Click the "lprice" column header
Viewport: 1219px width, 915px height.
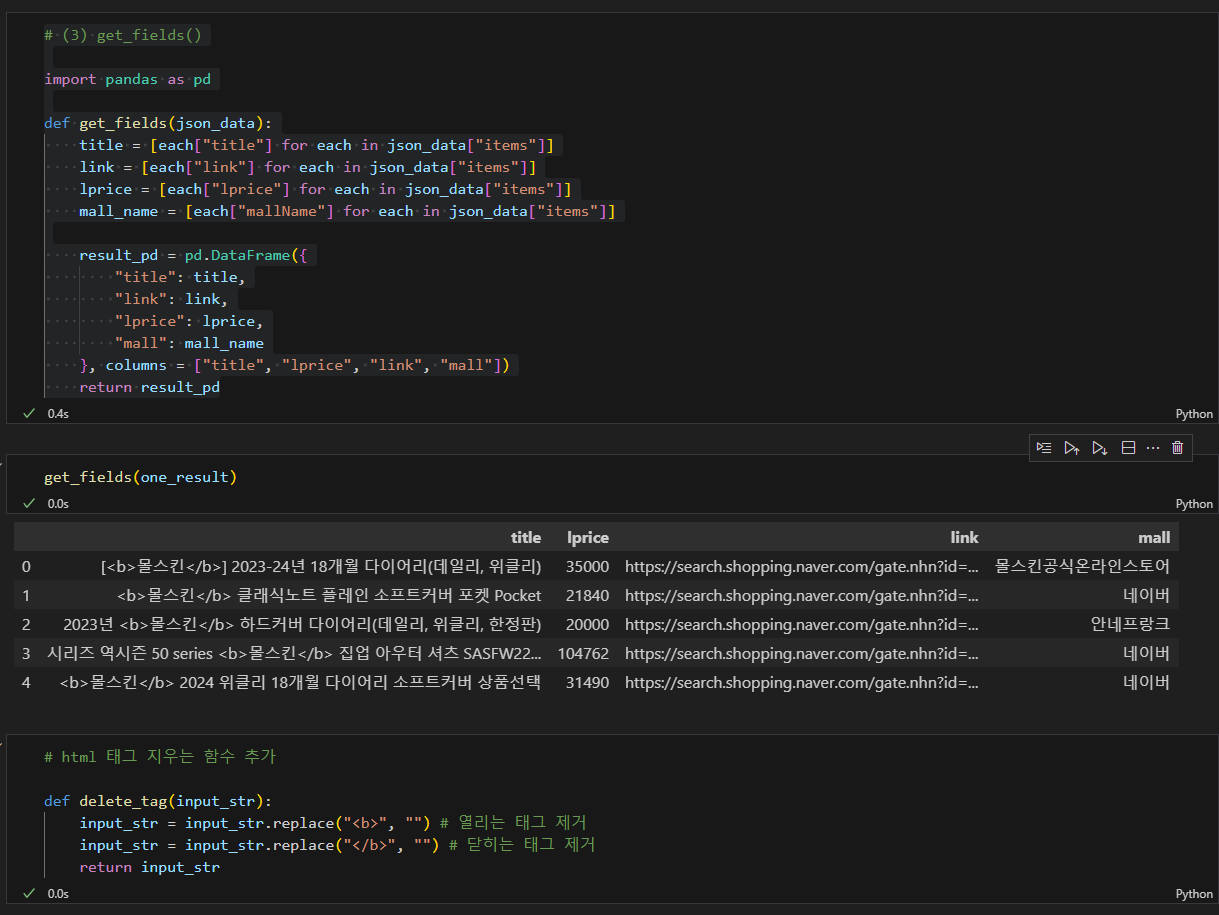pyautogui.click(x=587, y=537)
